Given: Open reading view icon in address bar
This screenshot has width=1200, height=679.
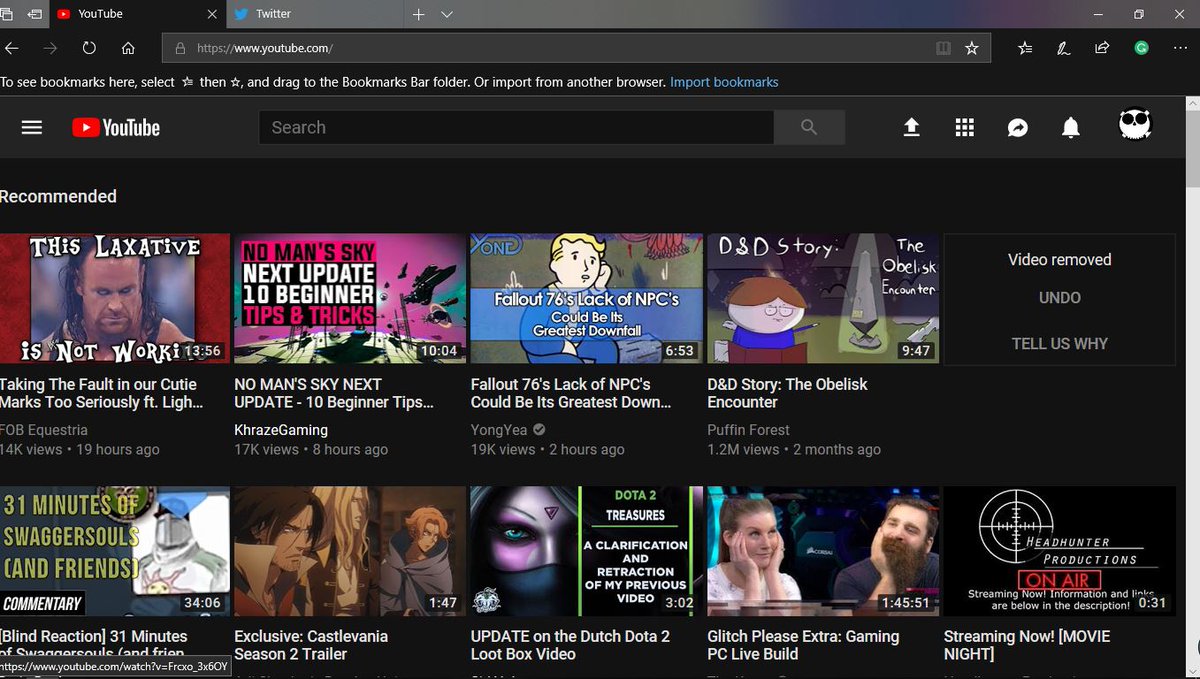Looking at the screenshot, I should coord(943,47).
